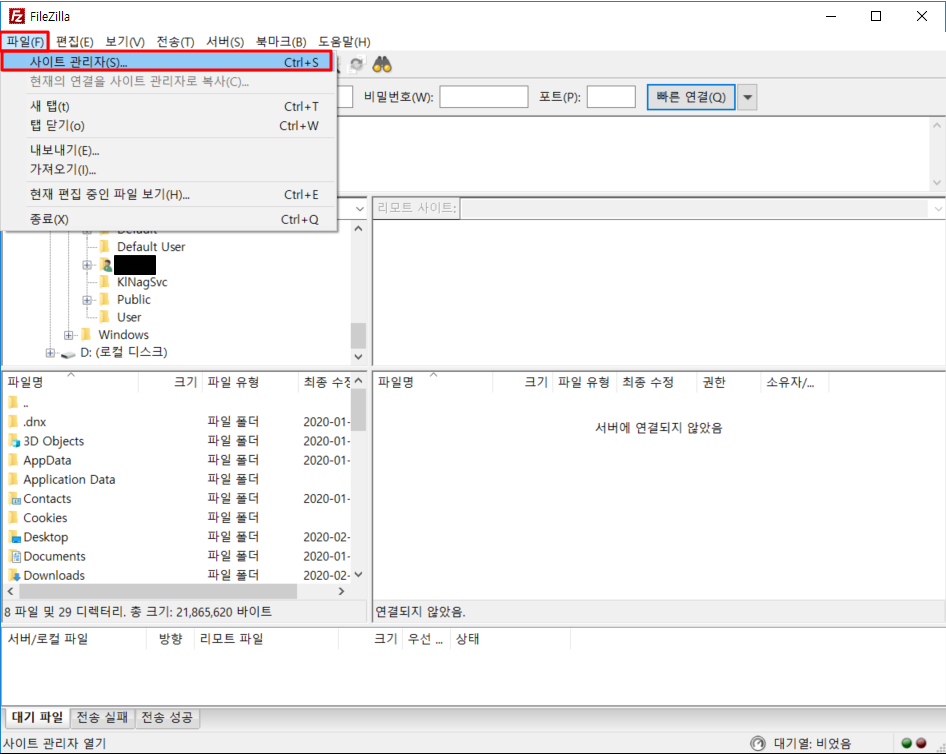Viewport: 946px width, 754px height.
Task: Open the local site path dropdown
Action: [360, 209]
